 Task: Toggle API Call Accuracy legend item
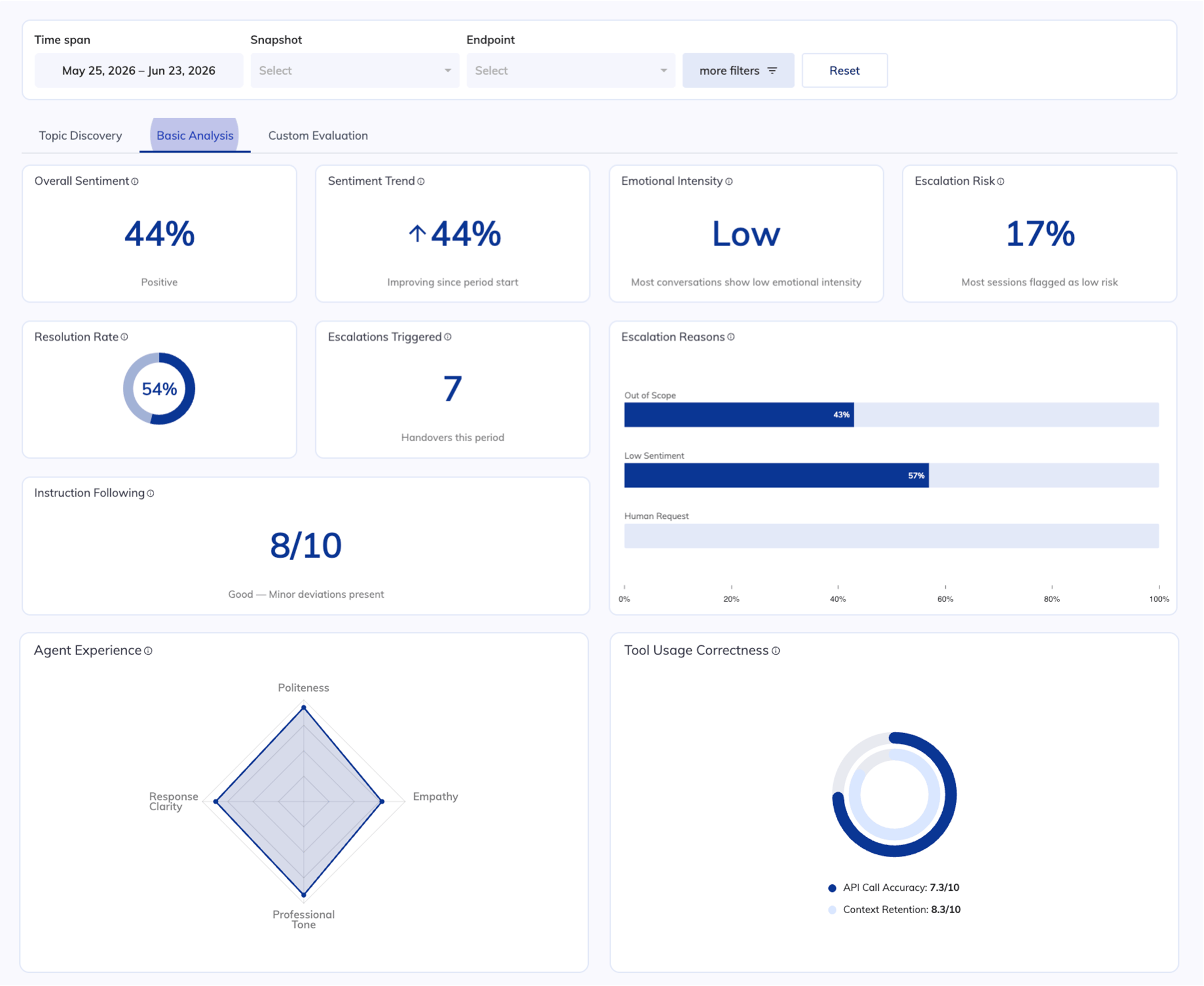click(x=894, y=888)
